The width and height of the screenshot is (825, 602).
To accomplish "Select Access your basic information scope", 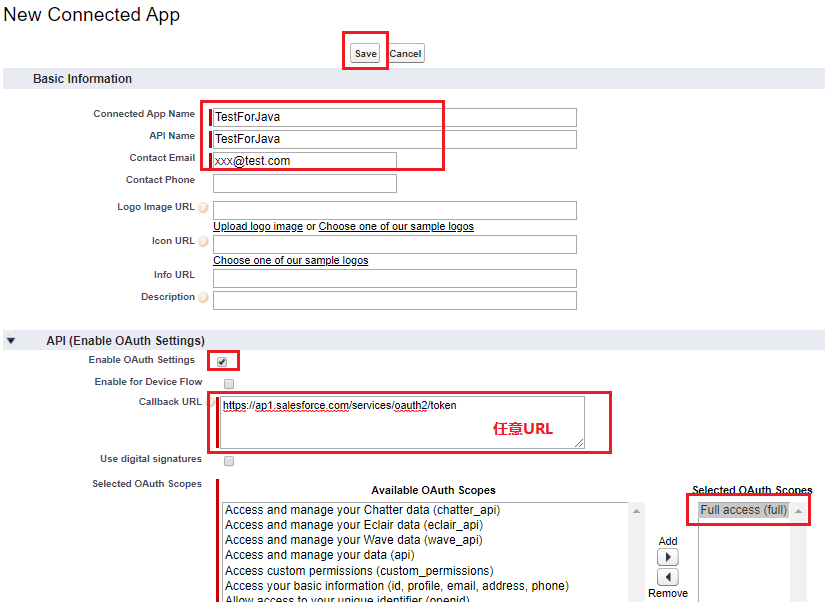I will [x=397, y=586].
